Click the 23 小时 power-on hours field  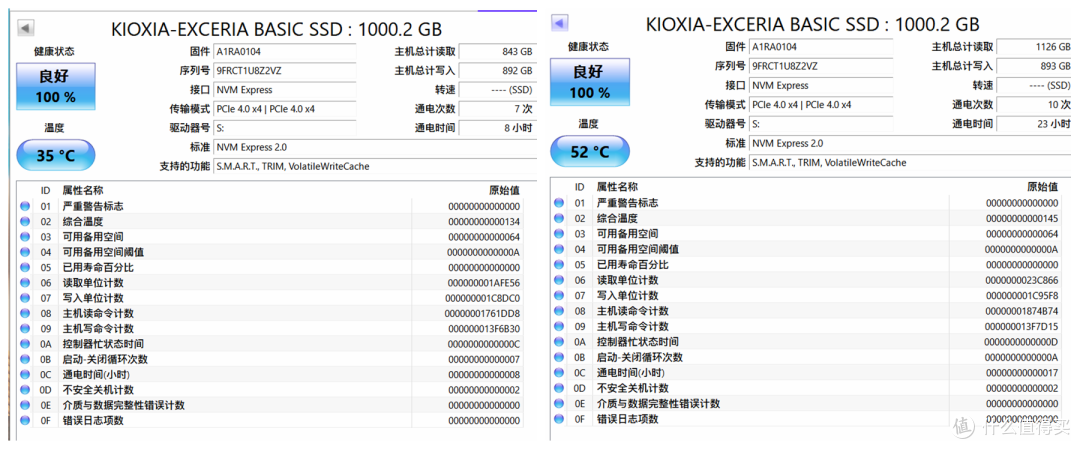1035,124
